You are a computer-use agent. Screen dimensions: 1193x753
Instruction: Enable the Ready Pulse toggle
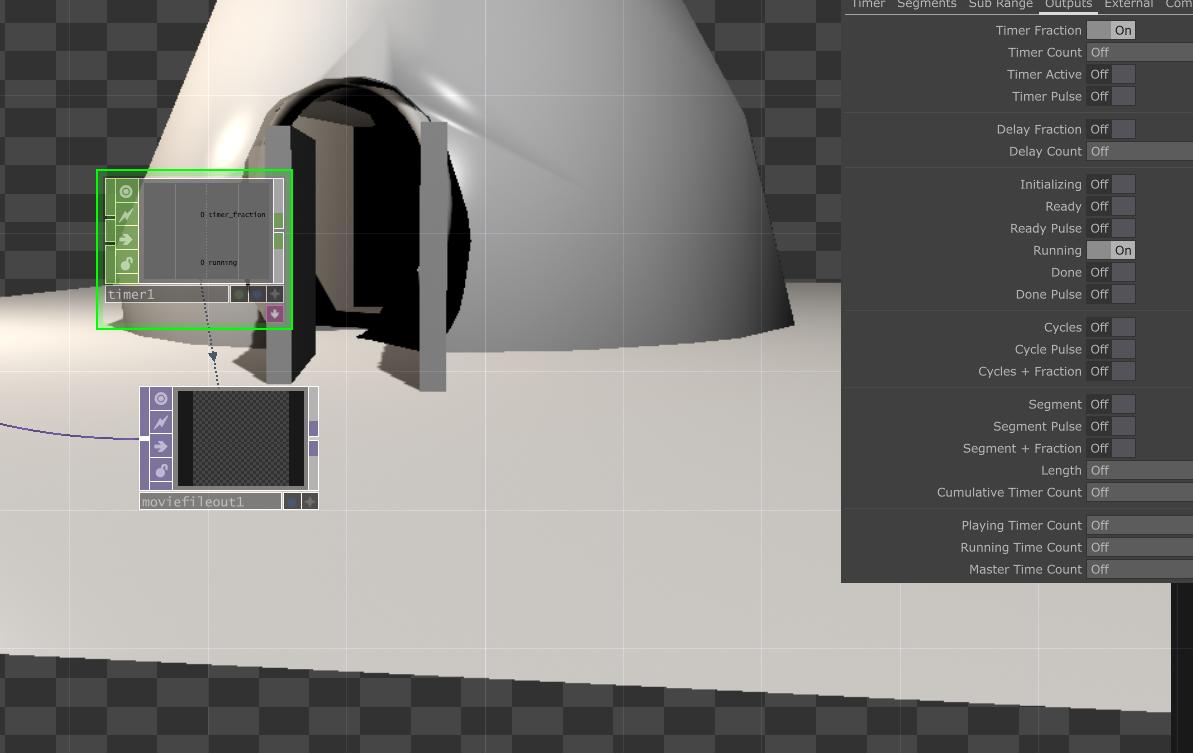1111,228
